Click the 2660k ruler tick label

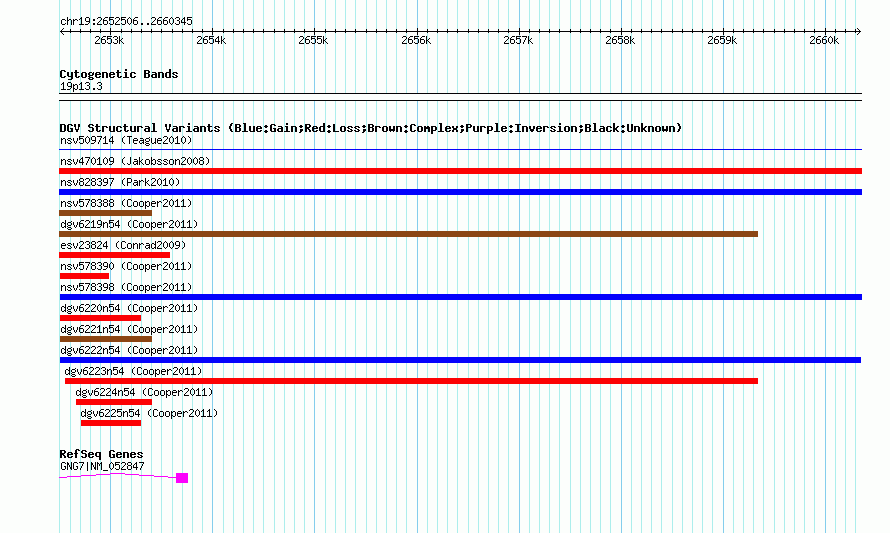824,40
